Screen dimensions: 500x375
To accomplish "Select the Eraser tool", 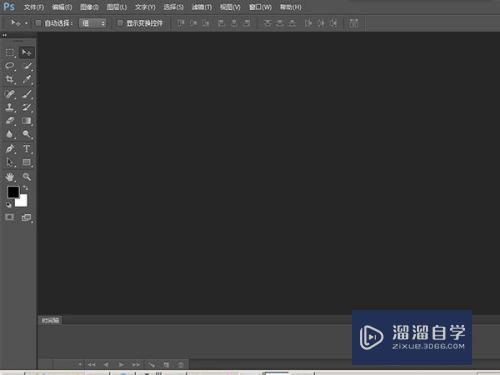I will click(10, 121).
